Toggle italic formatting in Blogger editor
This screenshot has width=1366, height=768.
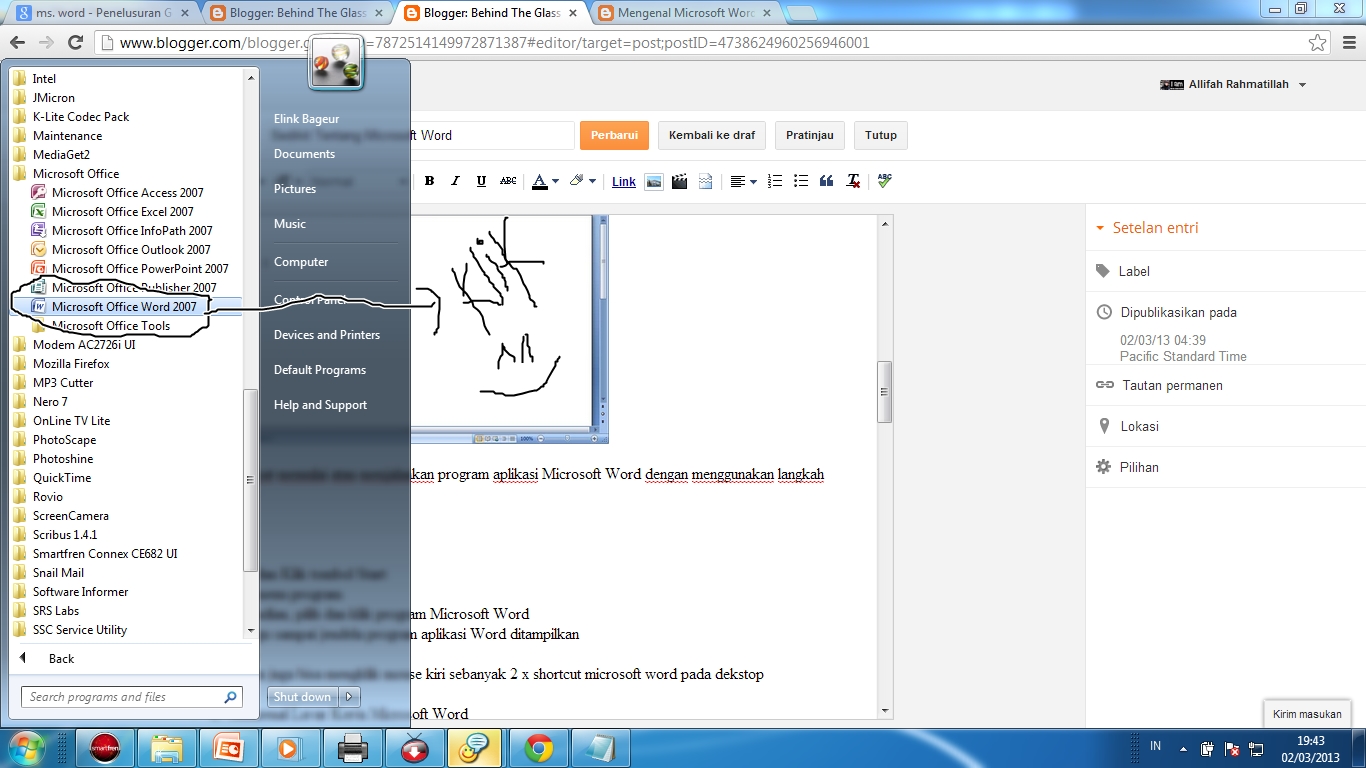455,181
